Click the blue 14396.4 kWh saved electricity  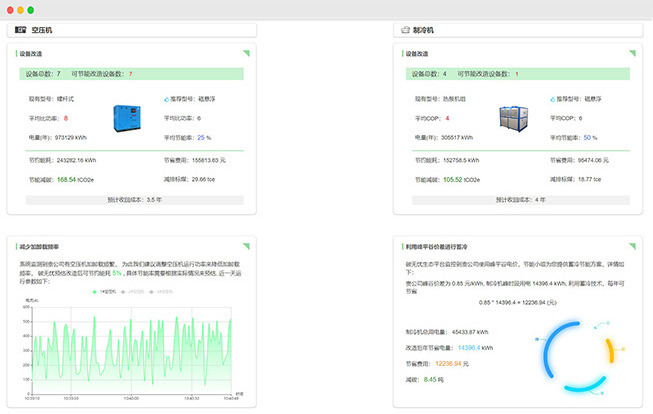coord(475,348)
